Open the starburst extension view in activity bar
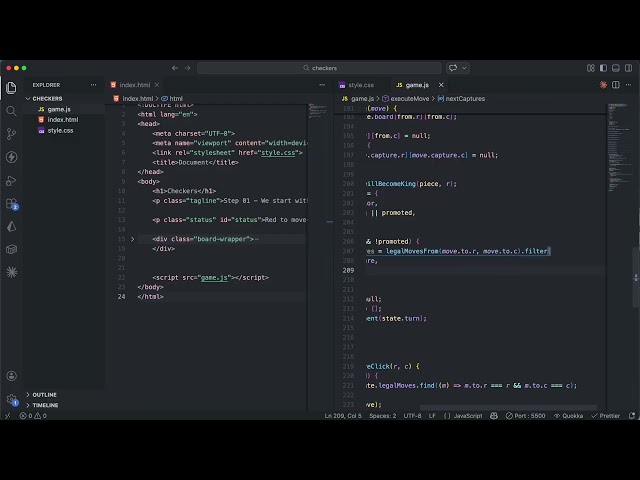Image resolution: width=640 pixels, height=480 pixels. (x=11, y=272)
